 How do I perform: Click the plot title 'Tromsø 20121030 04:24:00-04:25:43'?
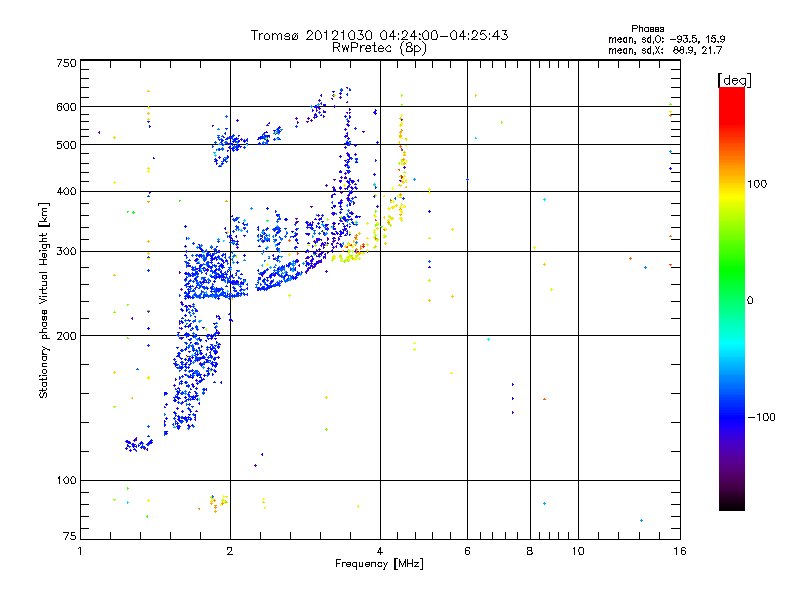click(x=379, y=35)
